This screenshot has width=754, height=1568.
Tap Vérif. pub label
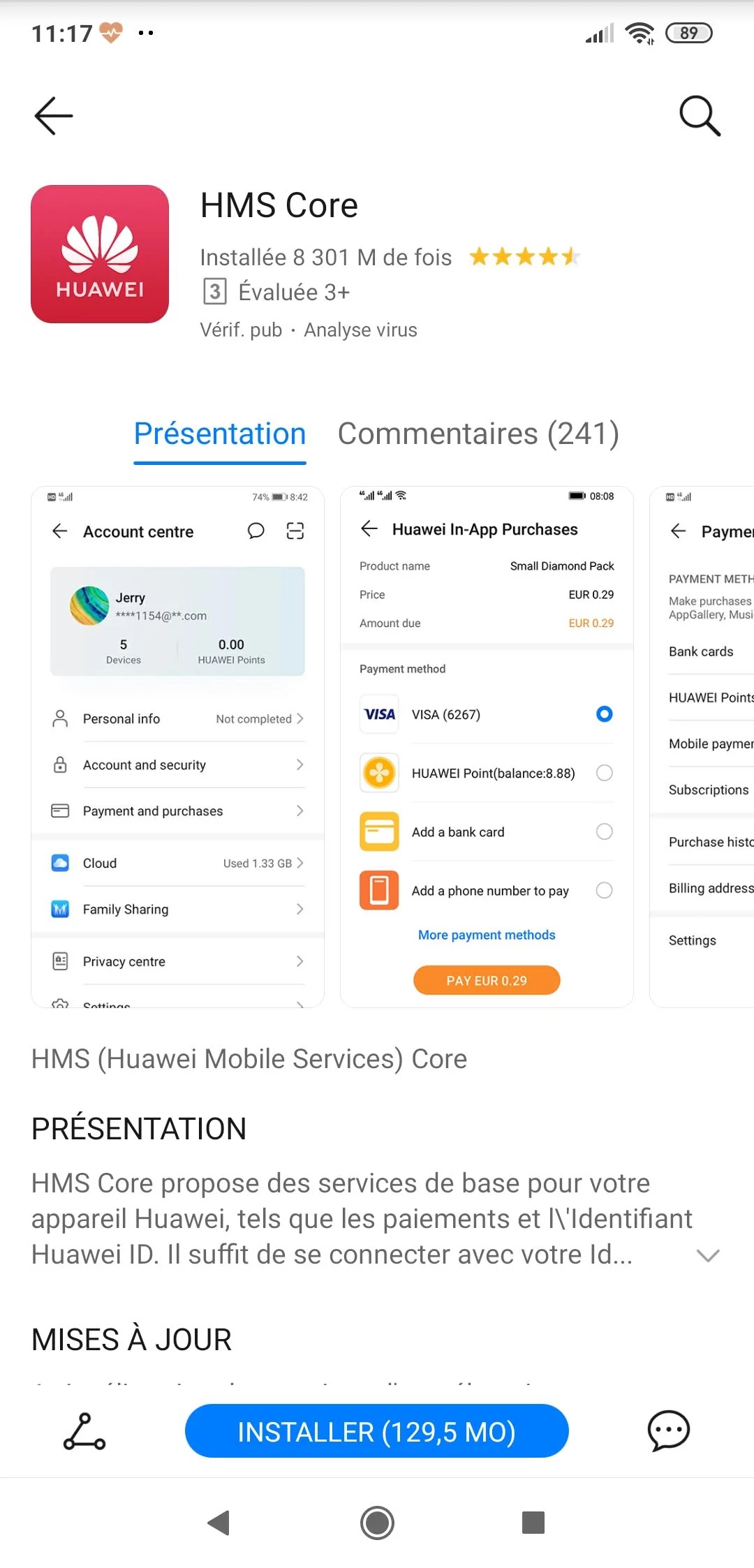242,330
